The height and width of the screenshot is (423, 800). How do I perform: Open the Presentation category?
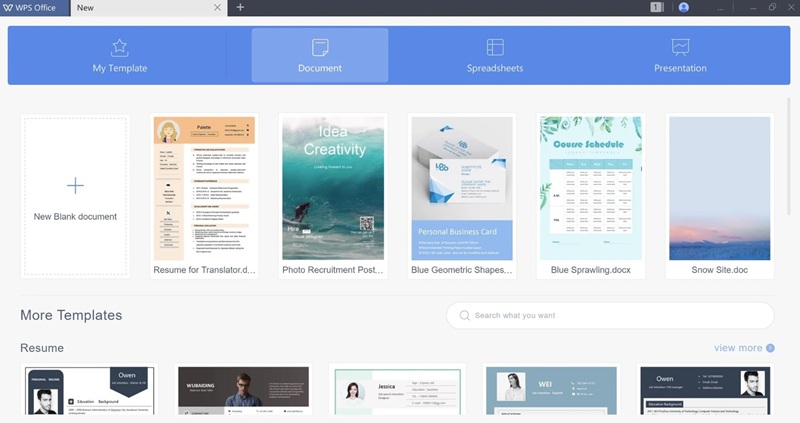point(680,56)
